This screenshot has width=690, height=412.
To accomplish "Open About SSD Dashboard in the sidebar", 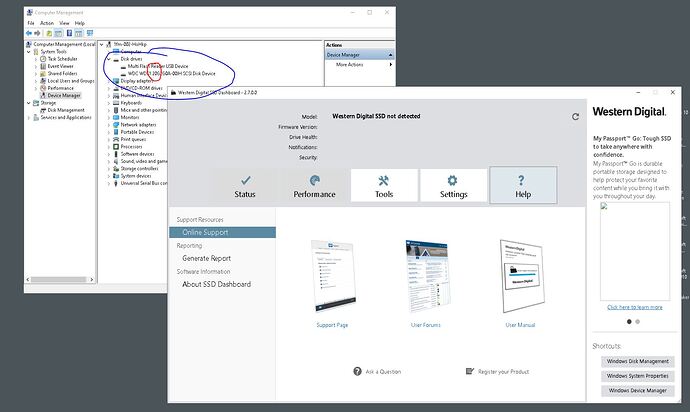I will click(217, 284).
